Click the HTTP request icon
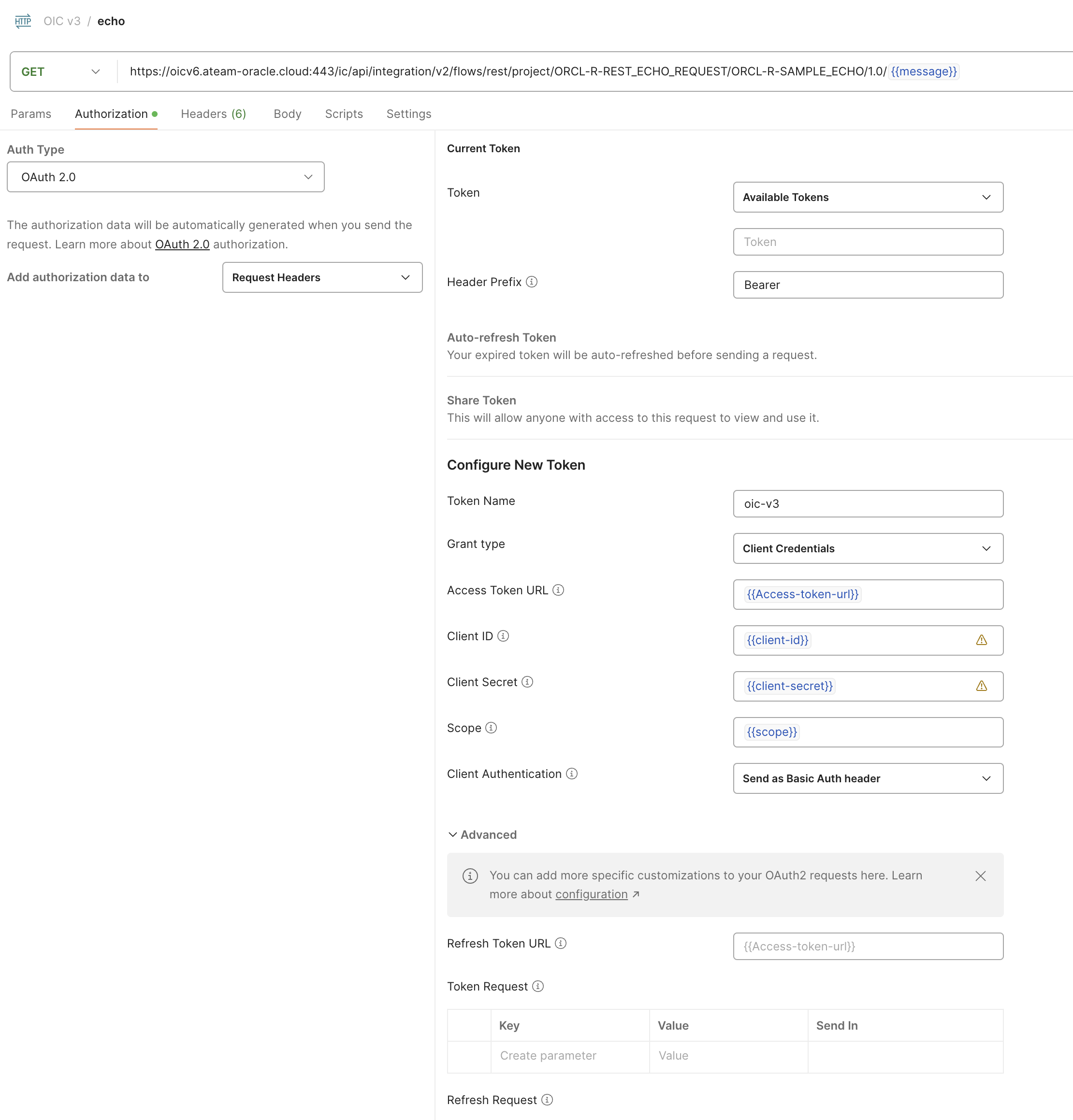This screenshot has width=1073, height=1120. [23, 21]
